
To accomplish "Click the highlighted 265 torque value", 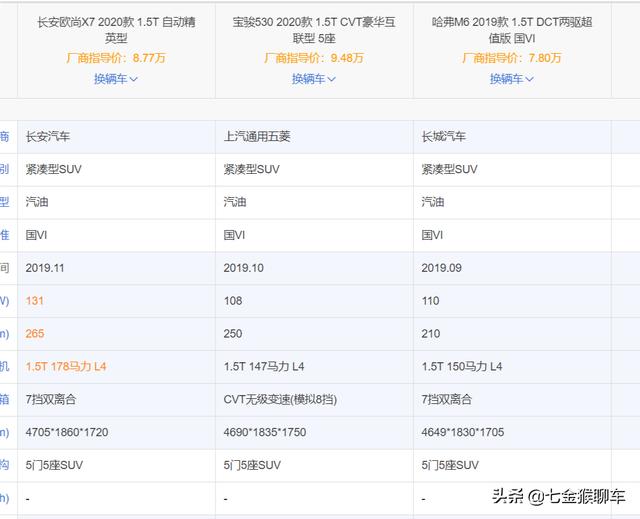I will (x=35, y=334).
